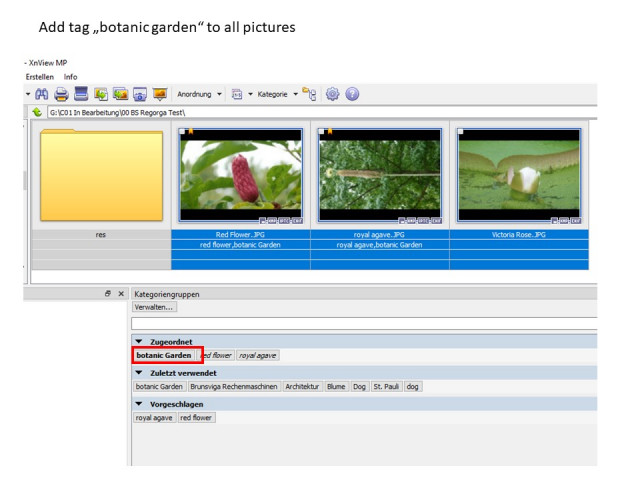Click the Verwalten... button
Image resolution: width=640 pixels, height=480 pixels.
click(154, 307)
